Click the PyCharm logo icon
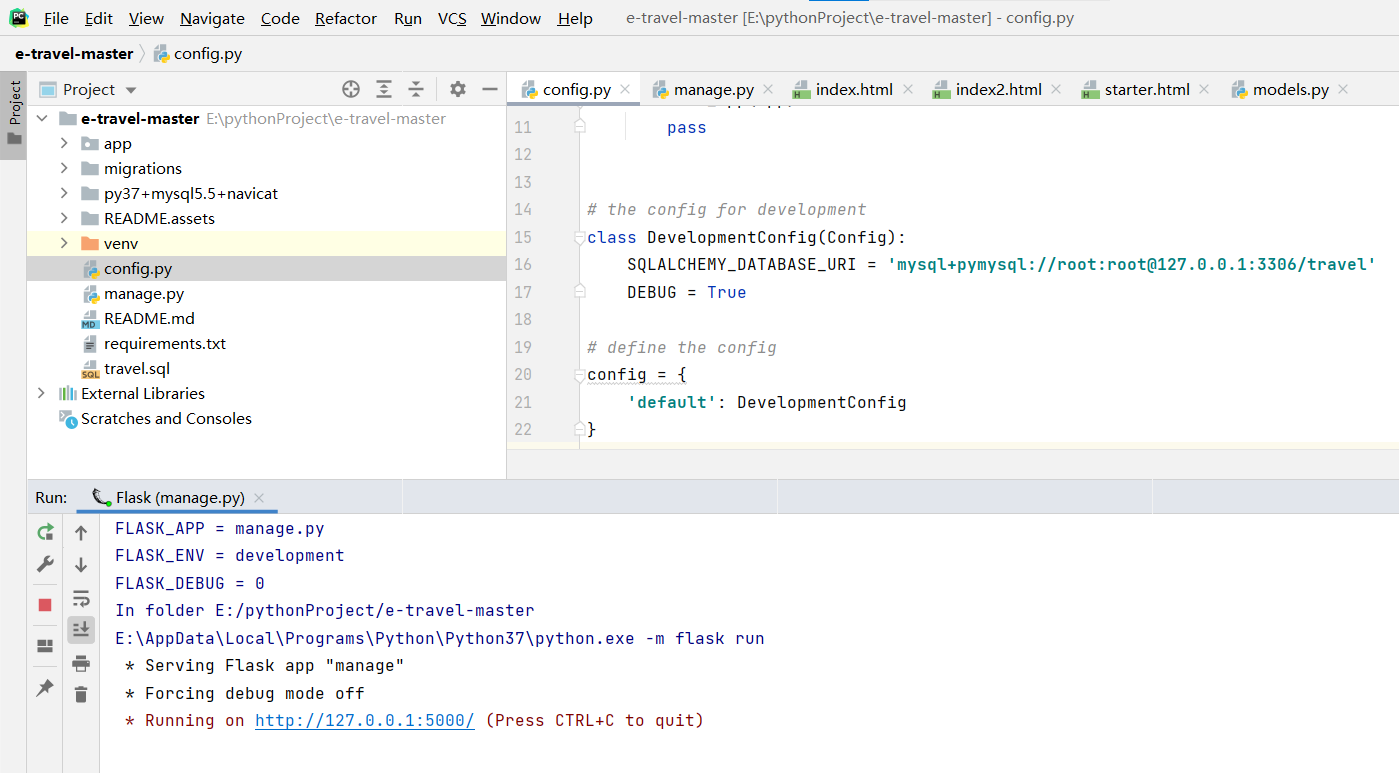This screenshot has width=1399, height=773. pyautogui.click(x=18, y=17)
